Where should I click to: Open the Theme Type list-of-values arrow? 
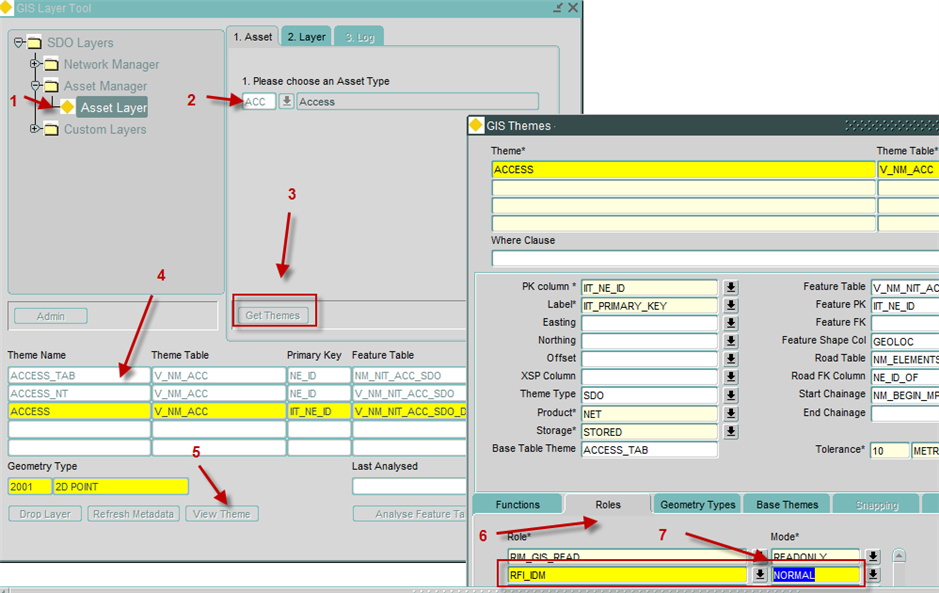pos(731,395)
